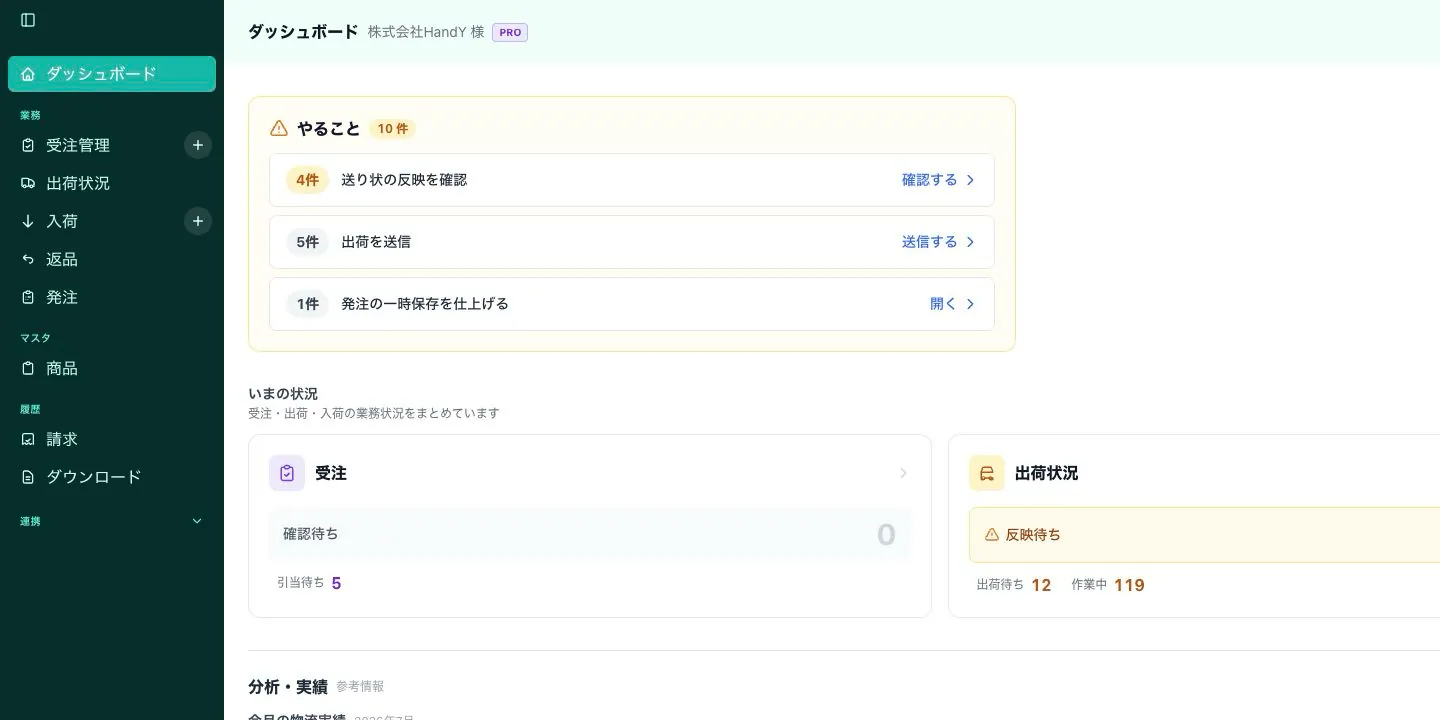Click the PRO badge in the header

[510, 32]
